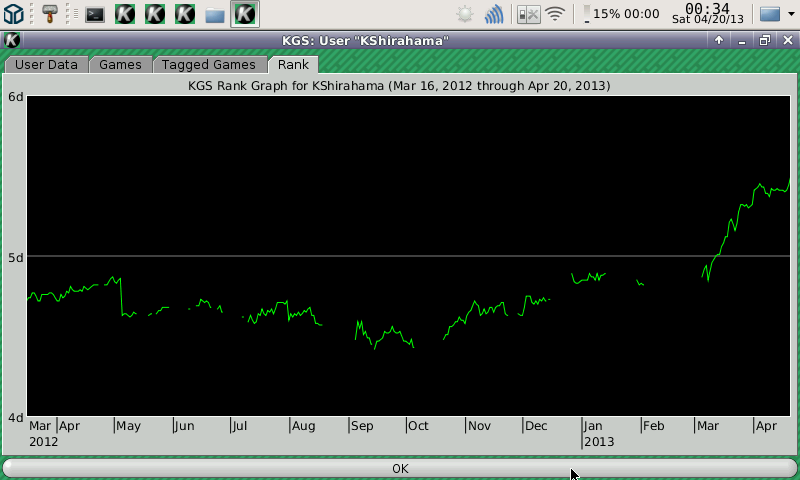800x480 pixels.
Task: Switch to the User Data tab
Action: 46,65
